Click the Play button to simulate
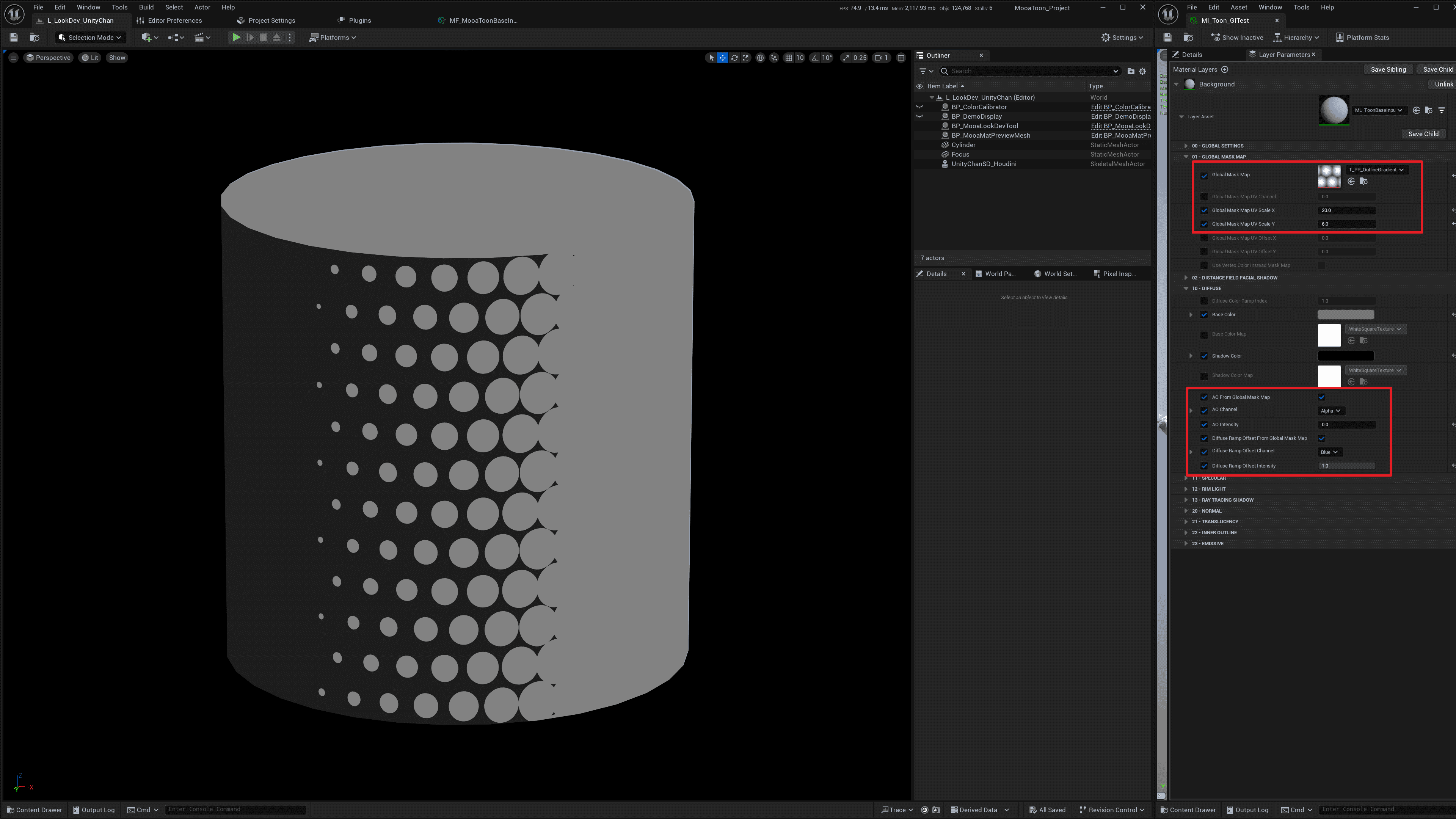The height and width of the screenshot is (819, 1456). tap(235, 37)
